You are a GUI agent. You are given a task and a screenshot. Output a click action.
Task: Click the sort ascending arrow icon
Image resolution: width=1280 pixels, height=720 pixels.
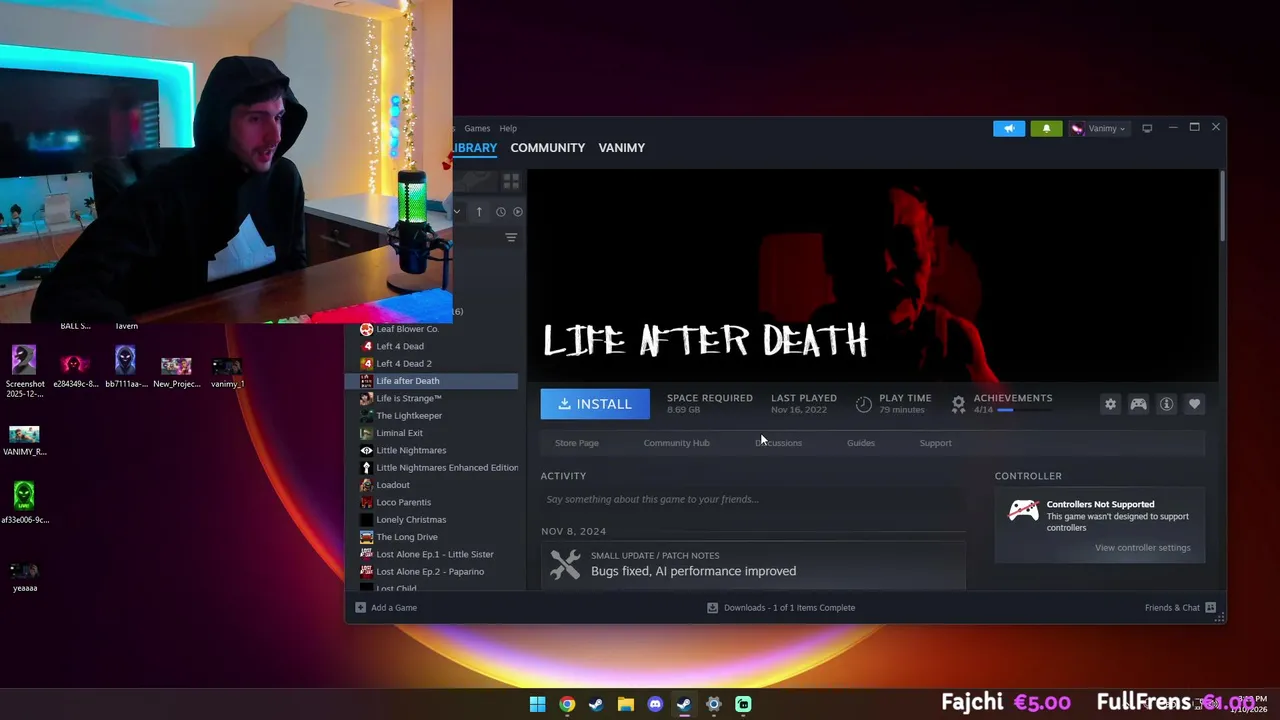[479, 212]
